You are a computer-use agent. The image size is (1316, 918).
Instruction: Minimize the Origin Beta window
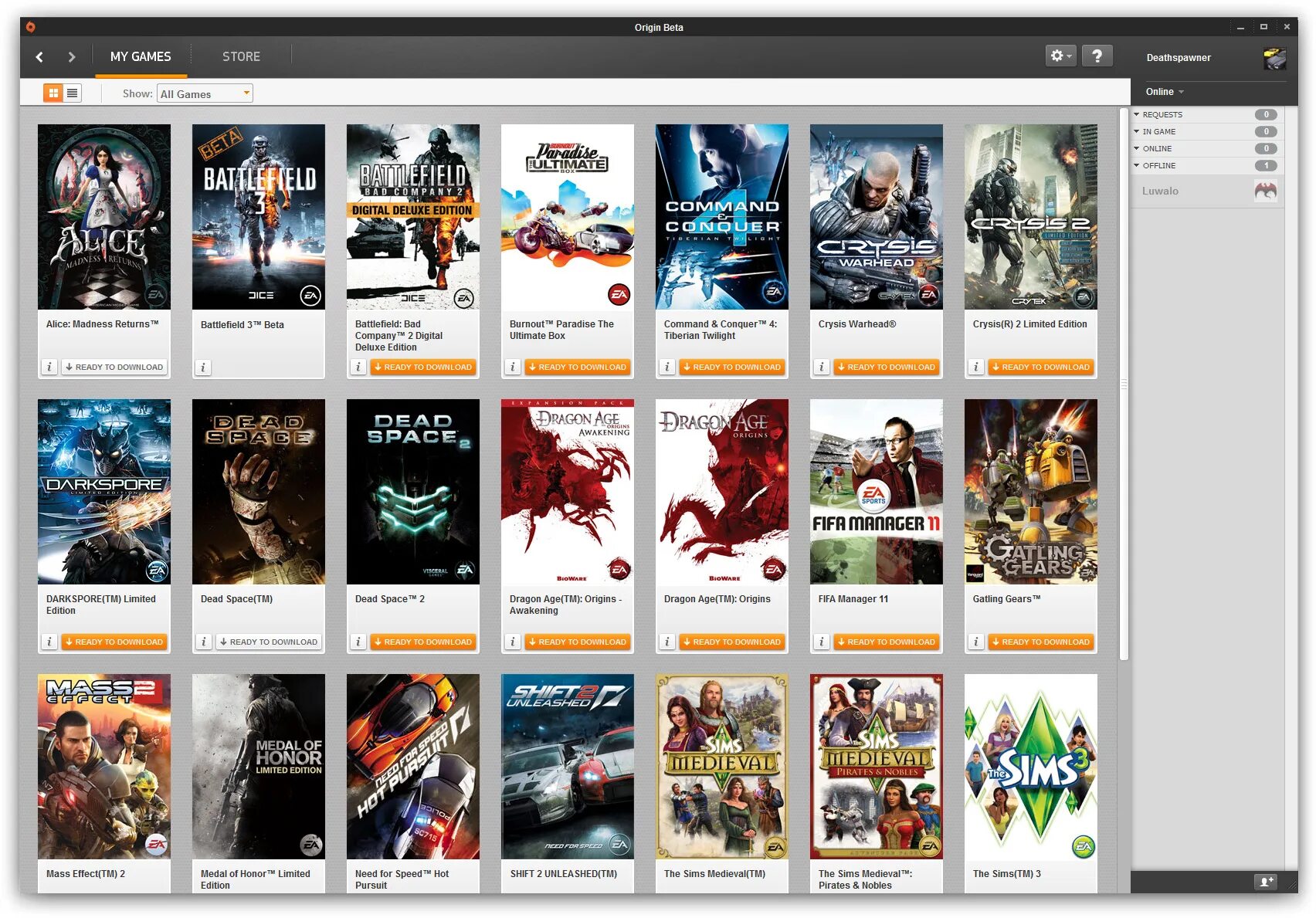coord(1240,27)
